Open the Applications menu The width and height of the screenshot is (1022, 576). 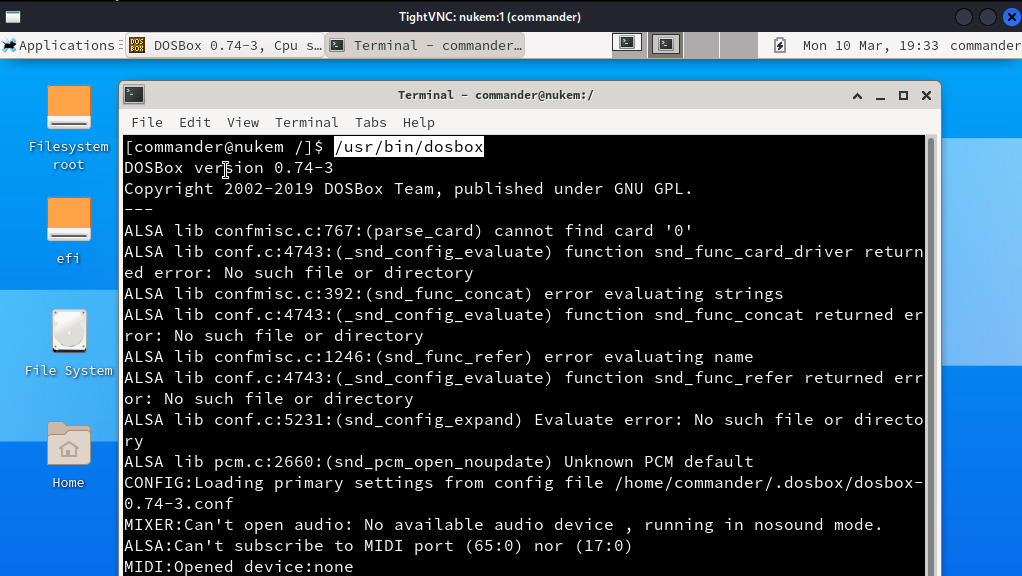click(59, 45)
